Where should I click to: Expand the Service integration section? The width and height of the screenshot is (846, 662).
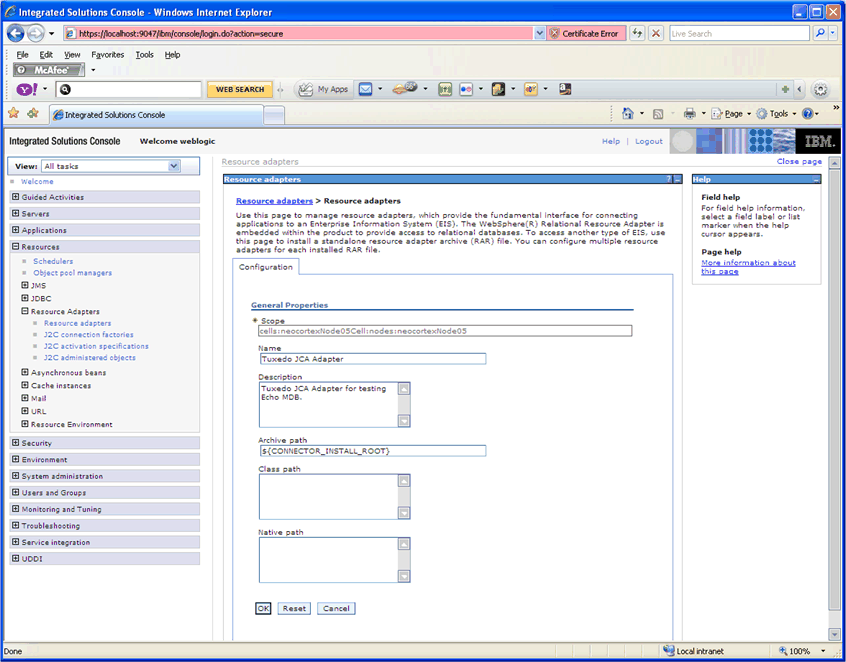coord(16,542)
